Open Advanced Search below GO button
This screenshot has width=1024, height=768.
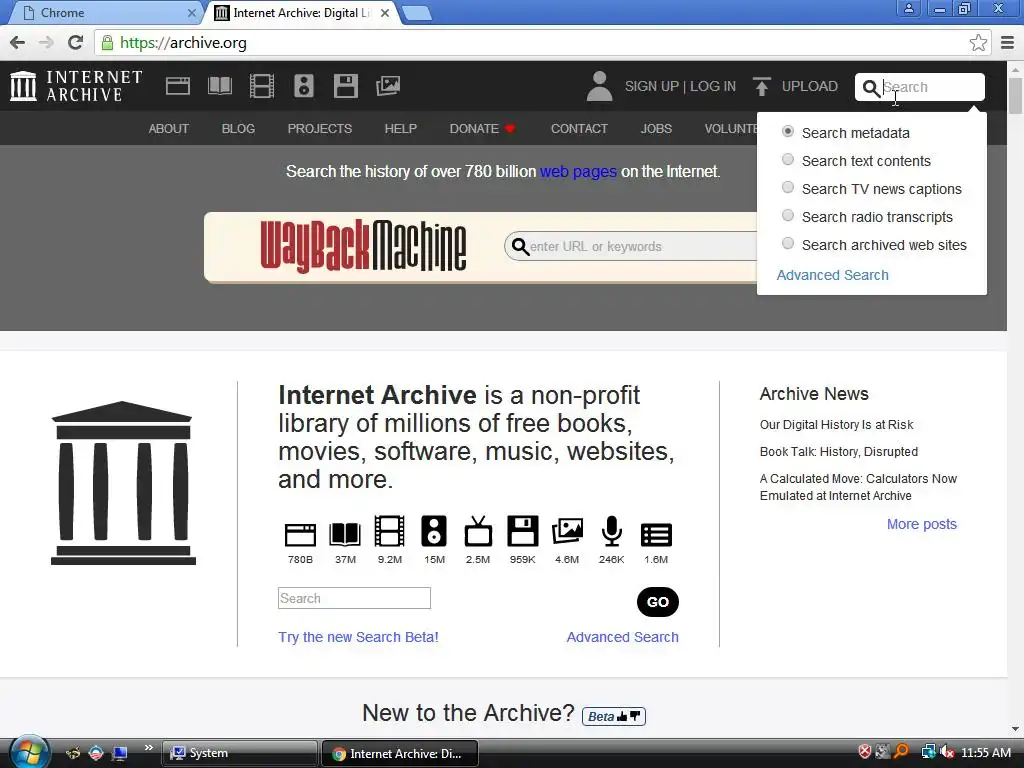622,637
